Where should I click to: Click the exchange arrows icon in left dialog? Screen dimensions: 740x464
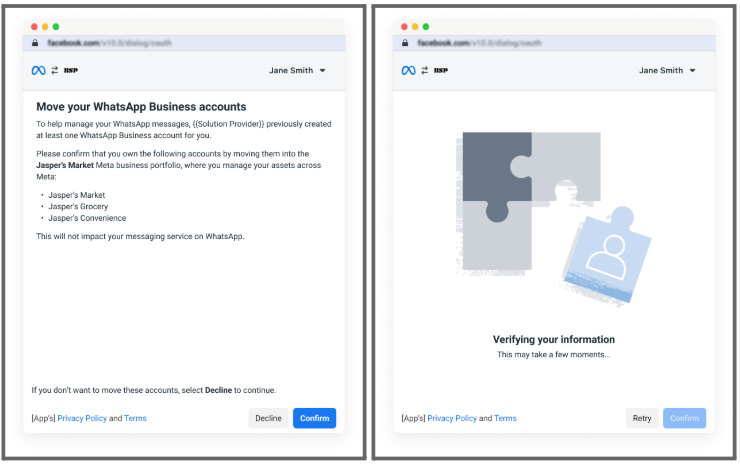(54, 71)
